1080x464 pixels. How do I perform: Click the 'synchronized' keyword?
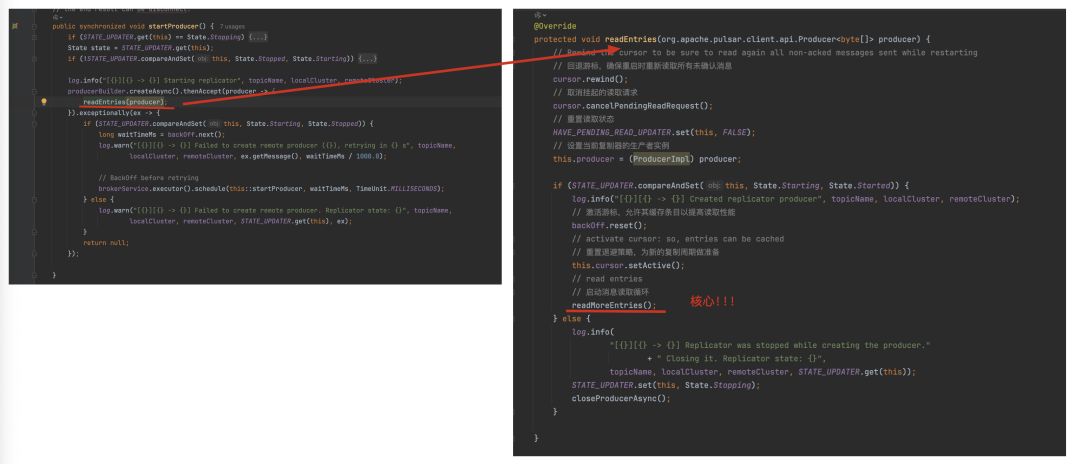[101, 26]
